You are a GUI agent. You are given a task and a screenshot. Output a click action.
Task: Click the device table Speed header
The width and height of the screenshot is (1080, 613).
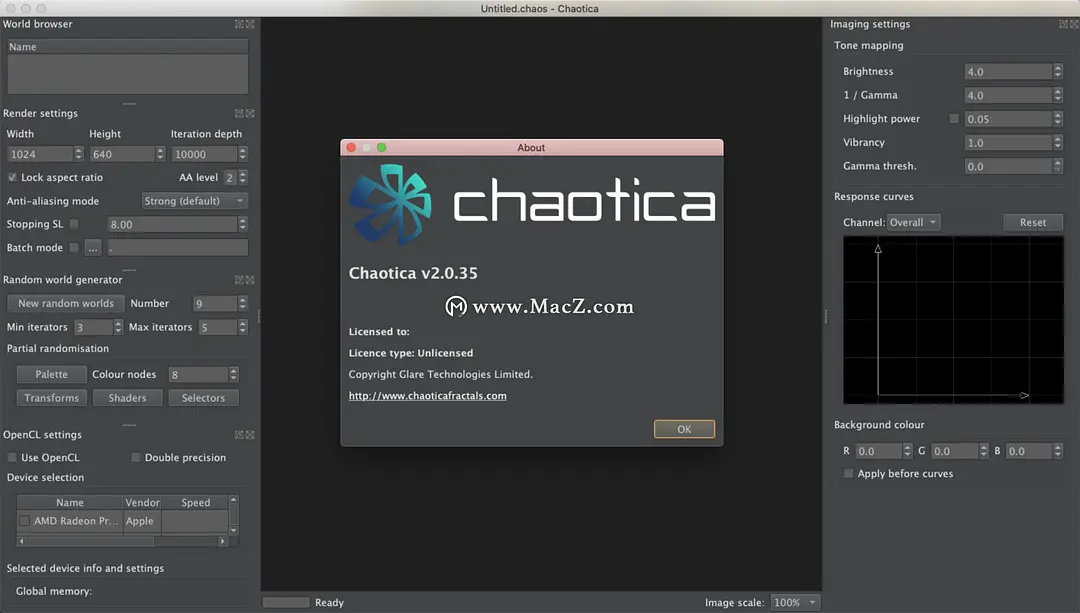coord(196,502)
